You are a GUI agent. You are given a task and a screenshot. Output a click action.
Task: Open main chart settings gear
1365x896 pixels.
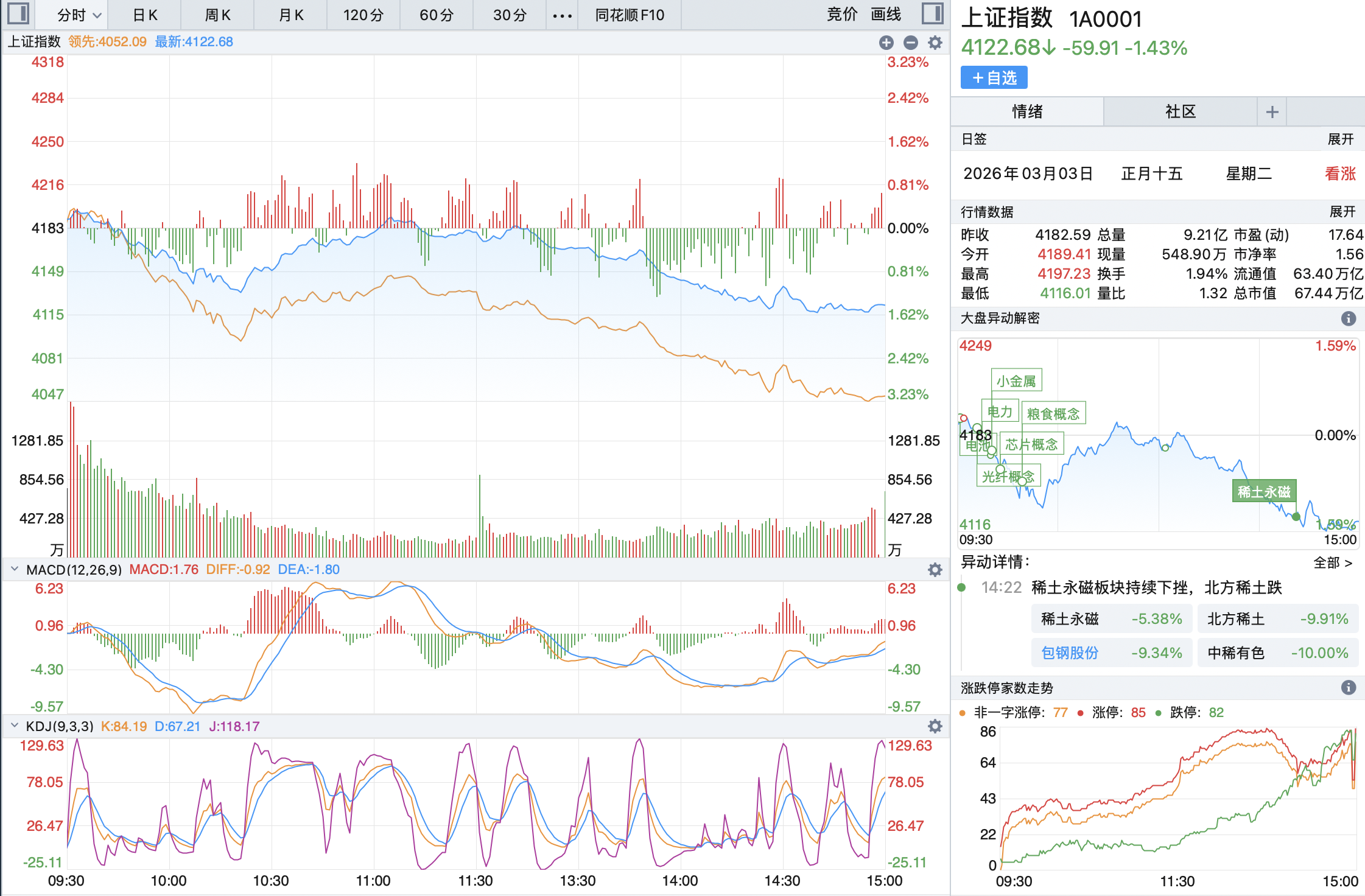(935, 42)
